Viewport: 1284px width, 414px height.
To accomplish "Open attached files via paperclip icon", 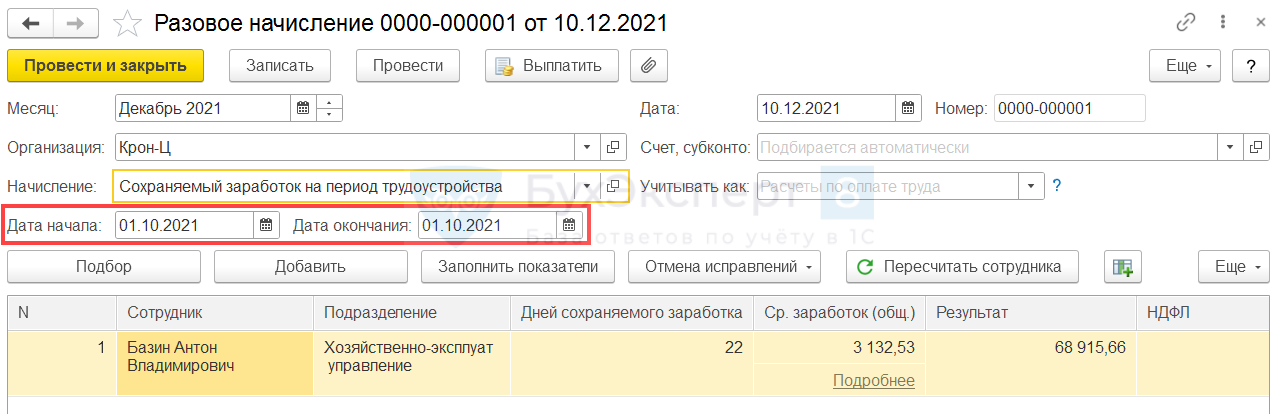I will point(648,66).
